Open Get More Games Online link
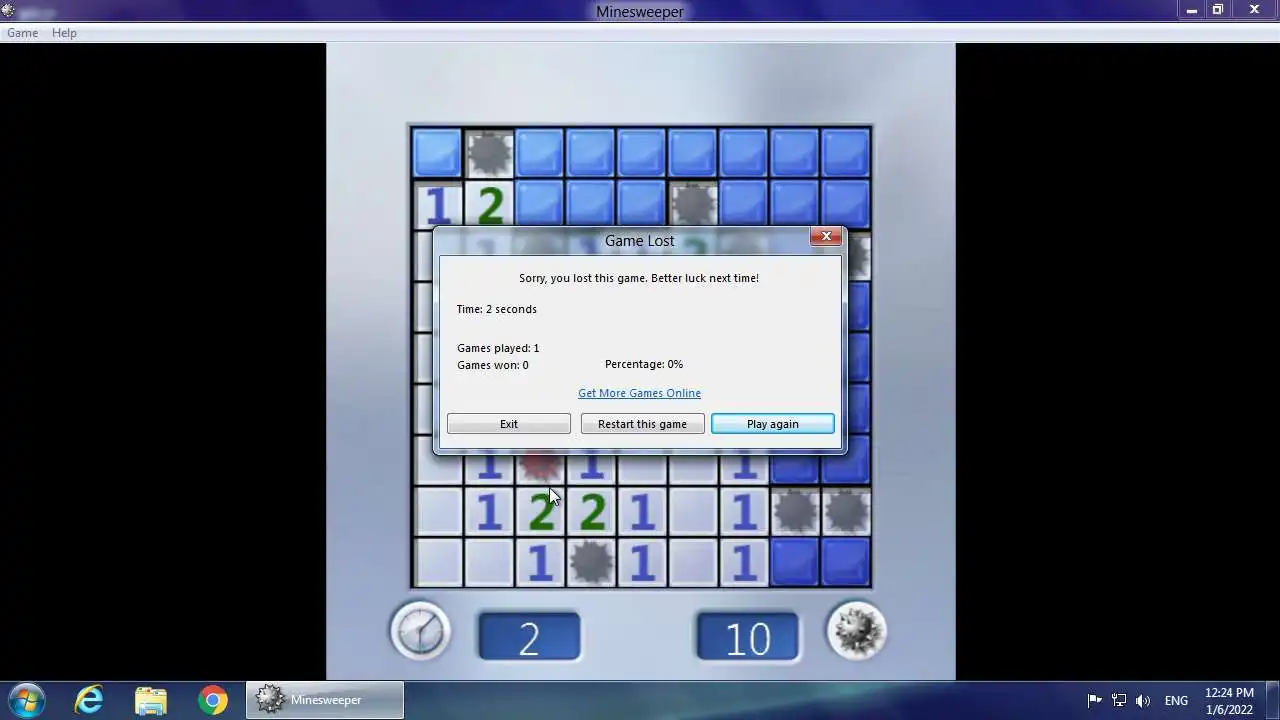Viewport: 1280px width, 720px height. 639,393
